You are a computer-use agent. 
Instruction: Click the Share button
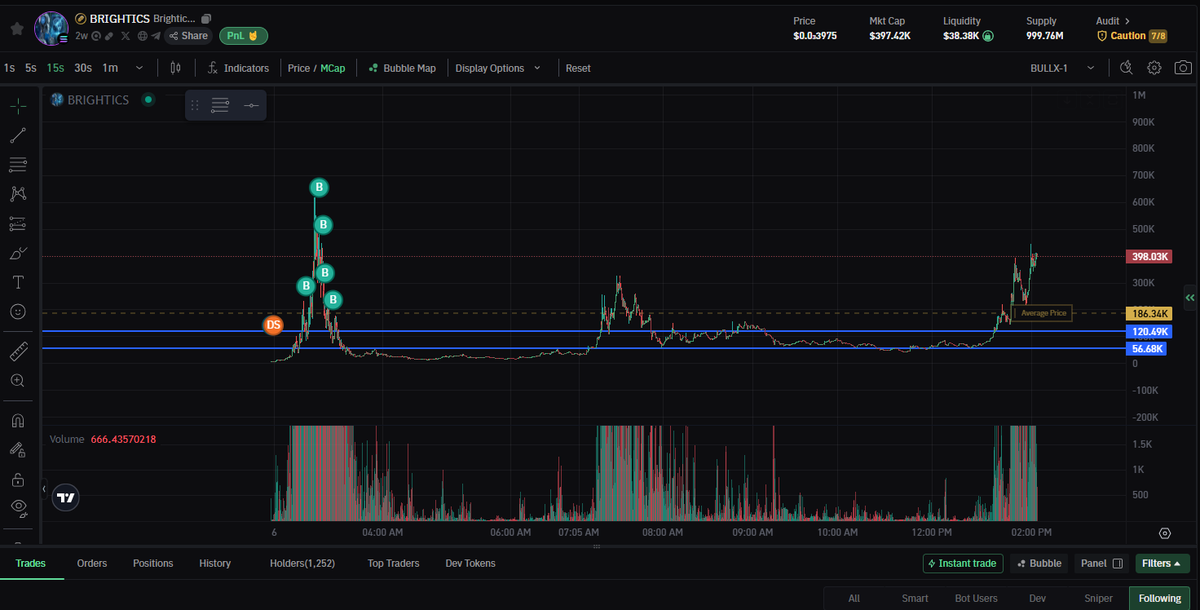click(x=188, y=36)
